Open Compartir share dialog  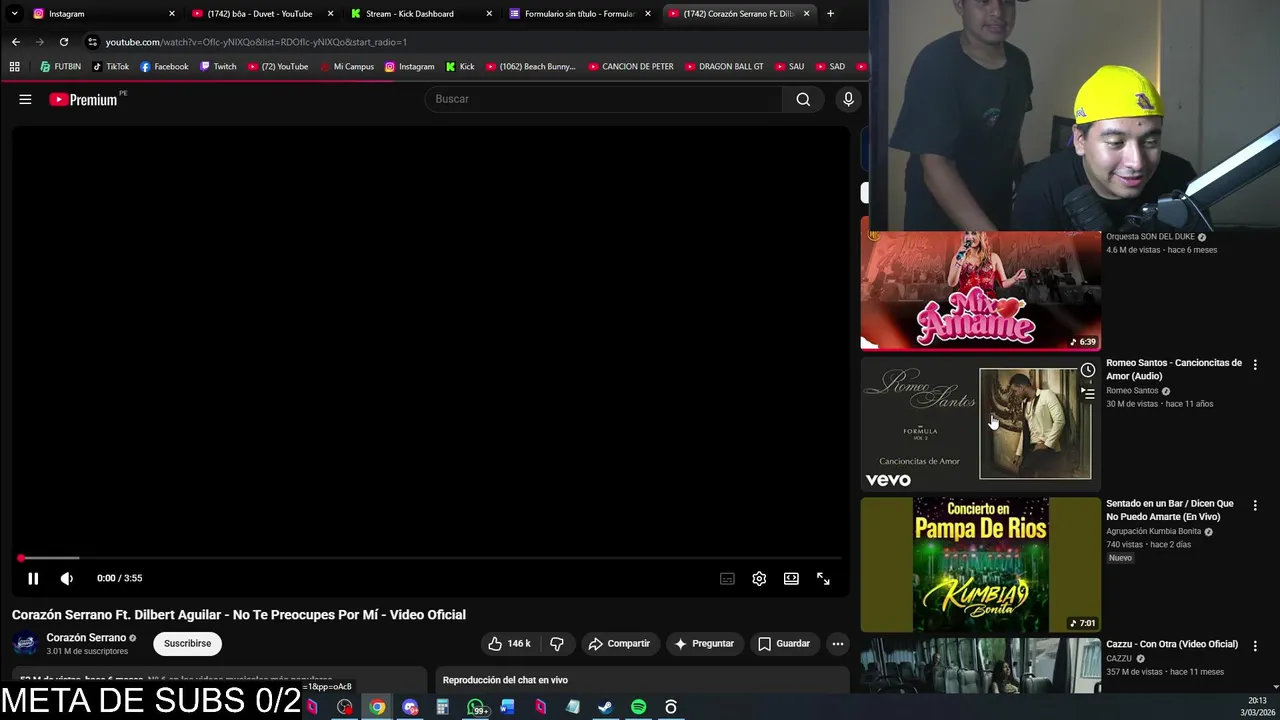(x=619, y=643)
